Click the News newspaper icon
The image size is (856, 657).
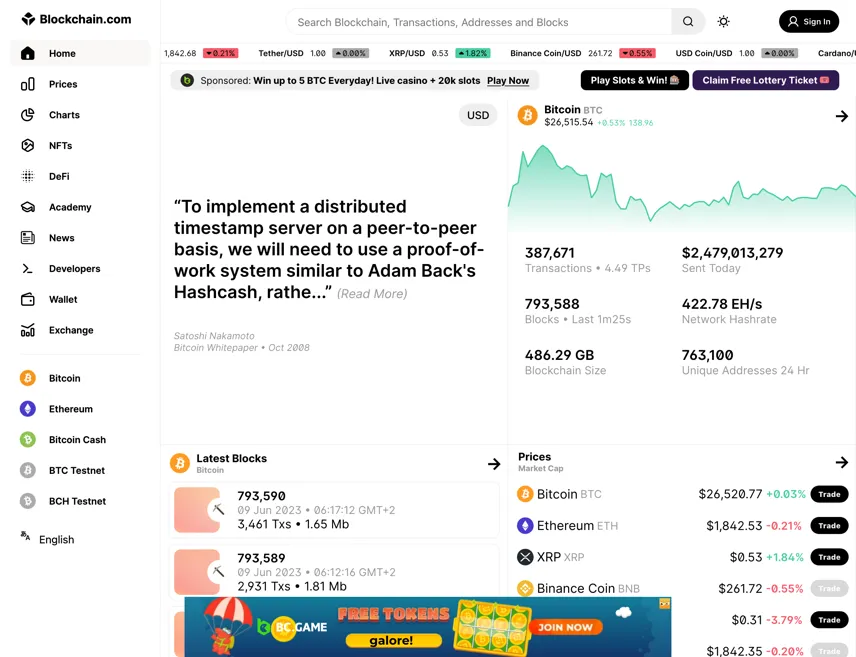click(x=28, y=238)
